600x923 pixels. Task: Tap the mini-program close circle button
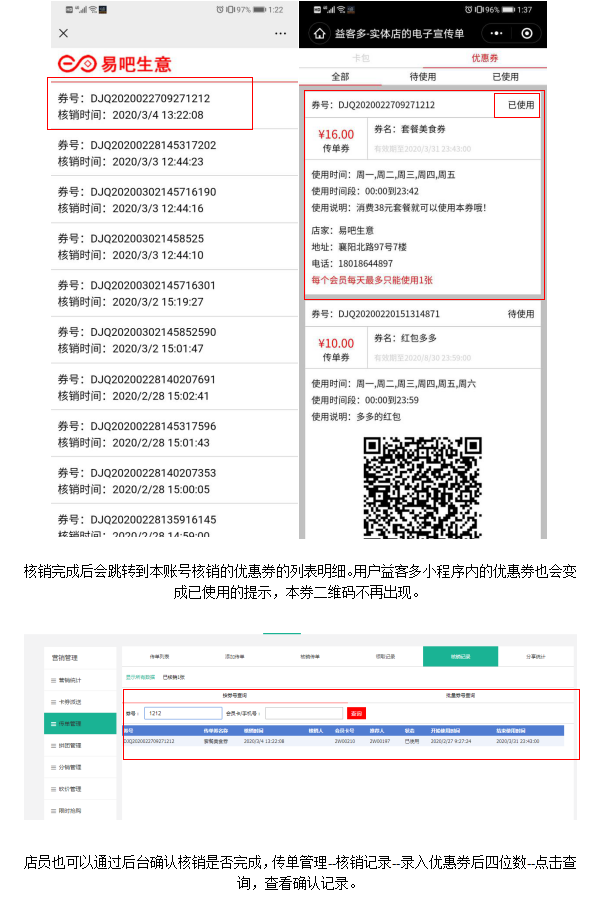pyautogui.click(x=528, y=33)
